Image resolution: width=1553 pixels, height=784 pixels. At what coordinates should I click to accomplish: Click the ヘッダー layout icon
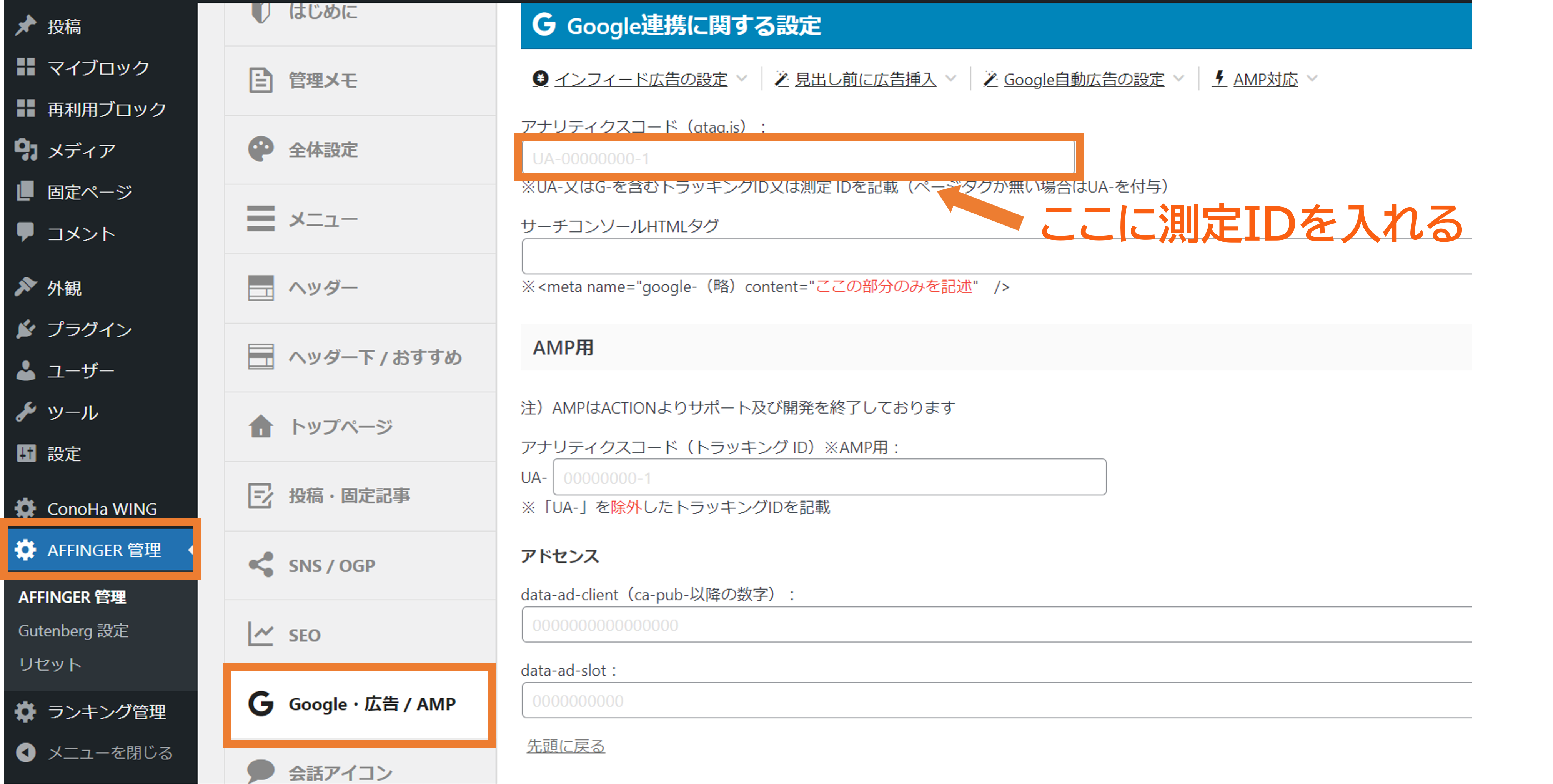tap(260, 288)
